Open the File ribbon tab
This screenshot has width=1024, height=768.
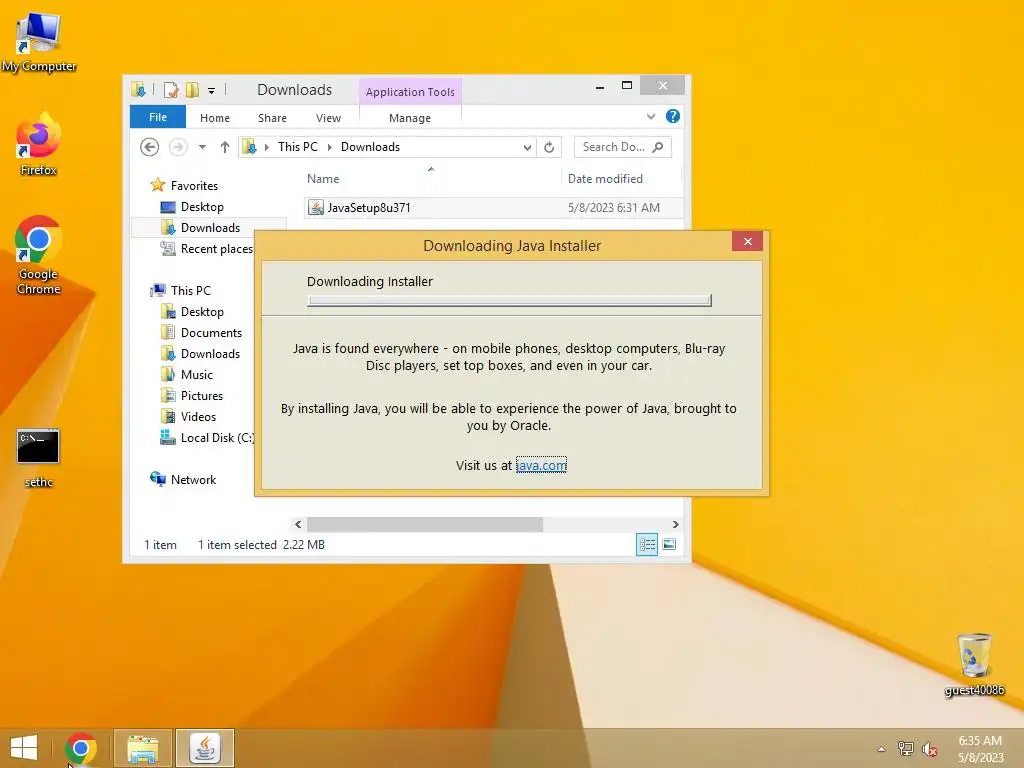(x=158, y=117)
